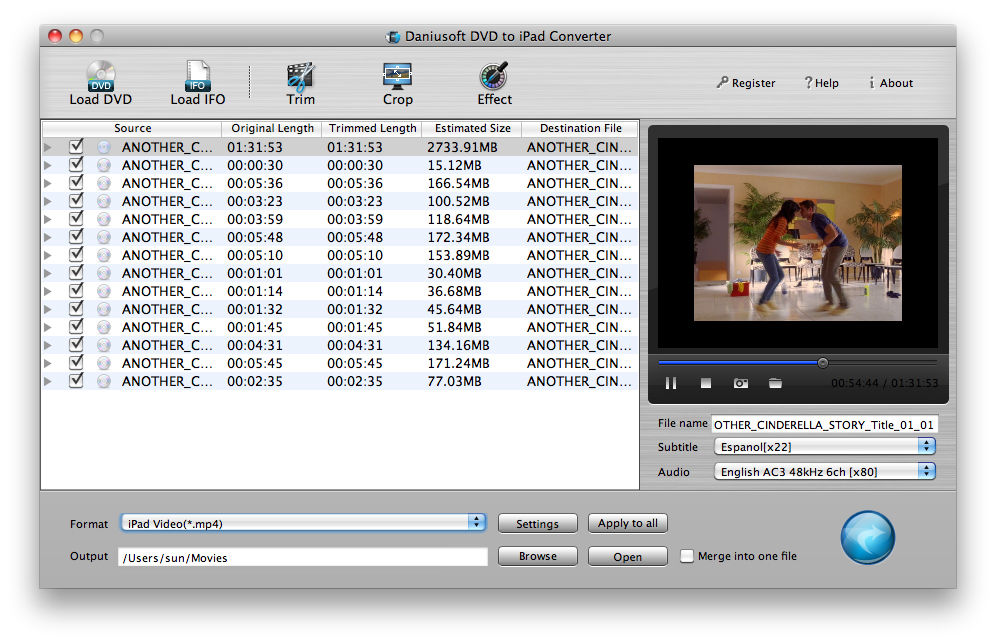Click the disc icon in the 15.12MB row

(104, 165)
